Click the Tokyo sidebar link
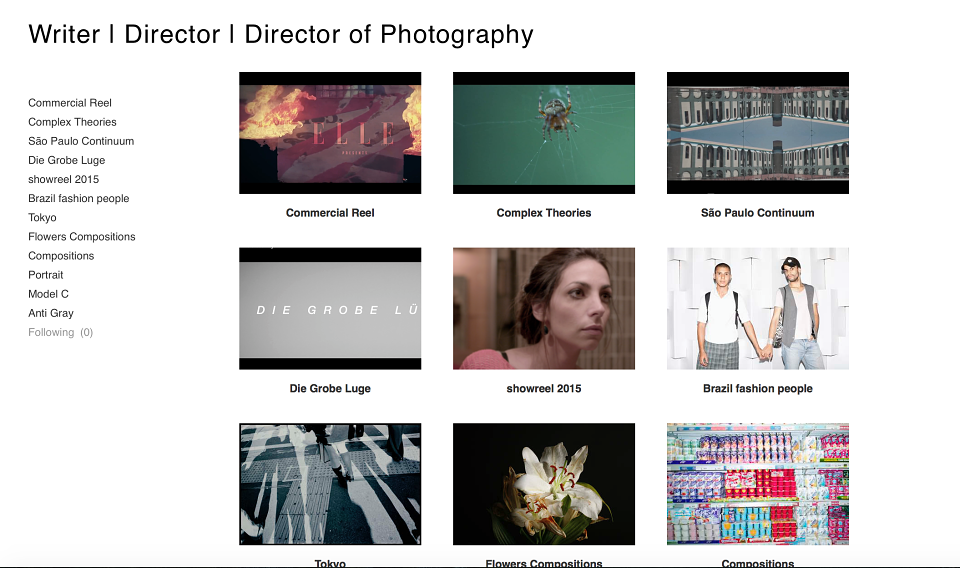960x568 pixels. [x=42, y=217]
